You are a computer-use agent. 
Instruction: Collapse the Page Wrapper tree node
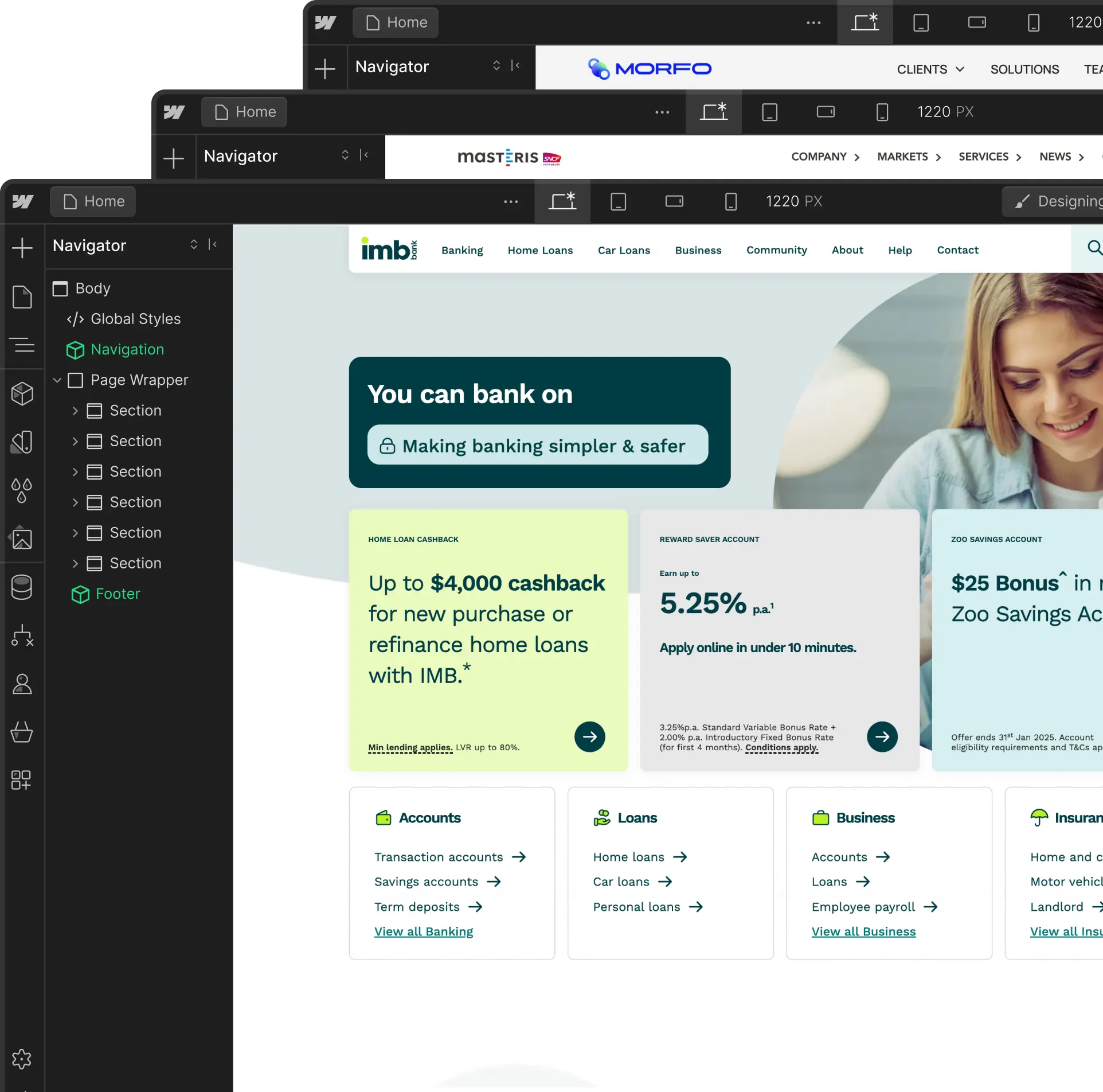point(57,380)
